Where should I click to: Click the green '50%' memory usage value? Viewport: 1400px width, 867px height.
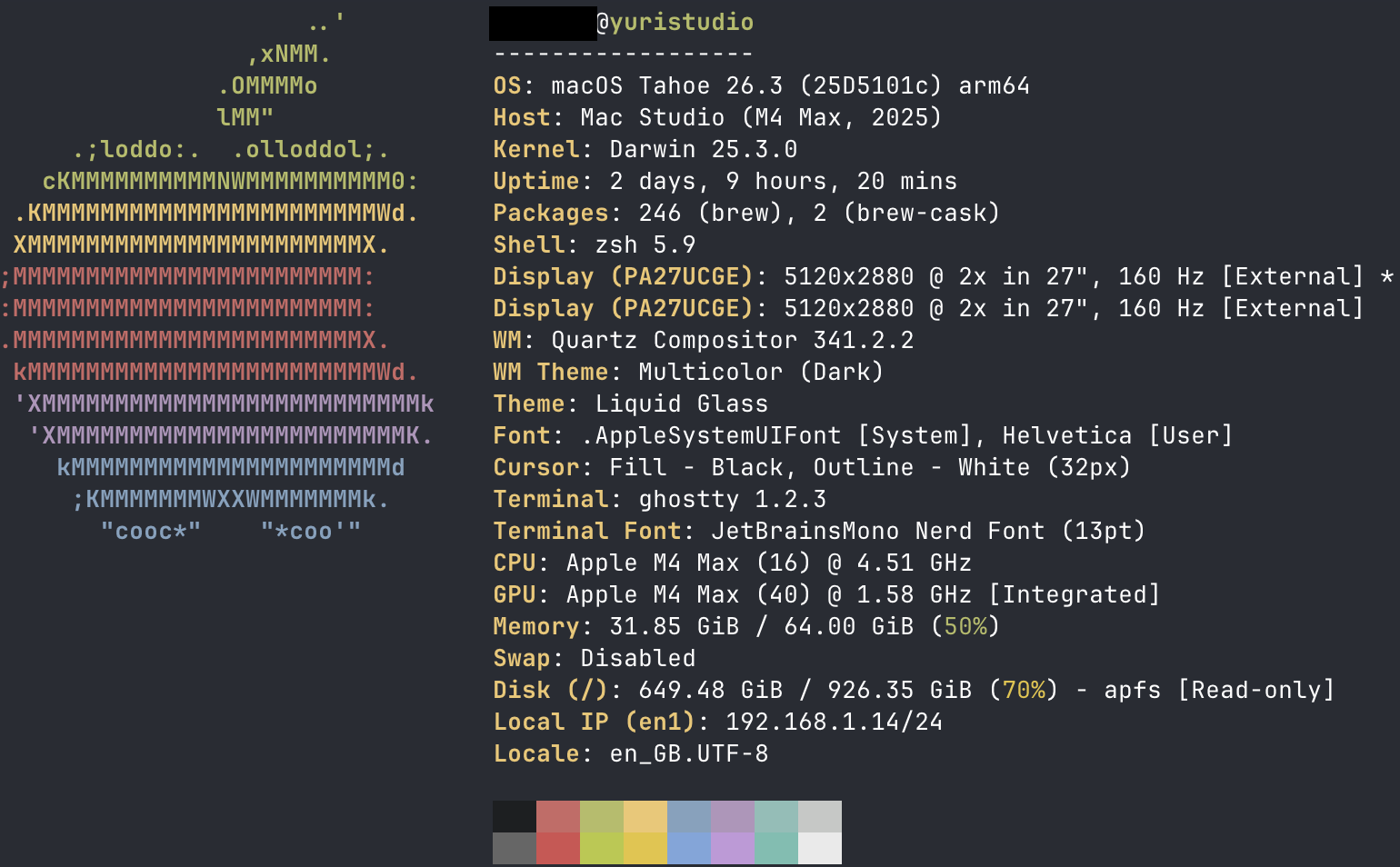coord(965,626)
